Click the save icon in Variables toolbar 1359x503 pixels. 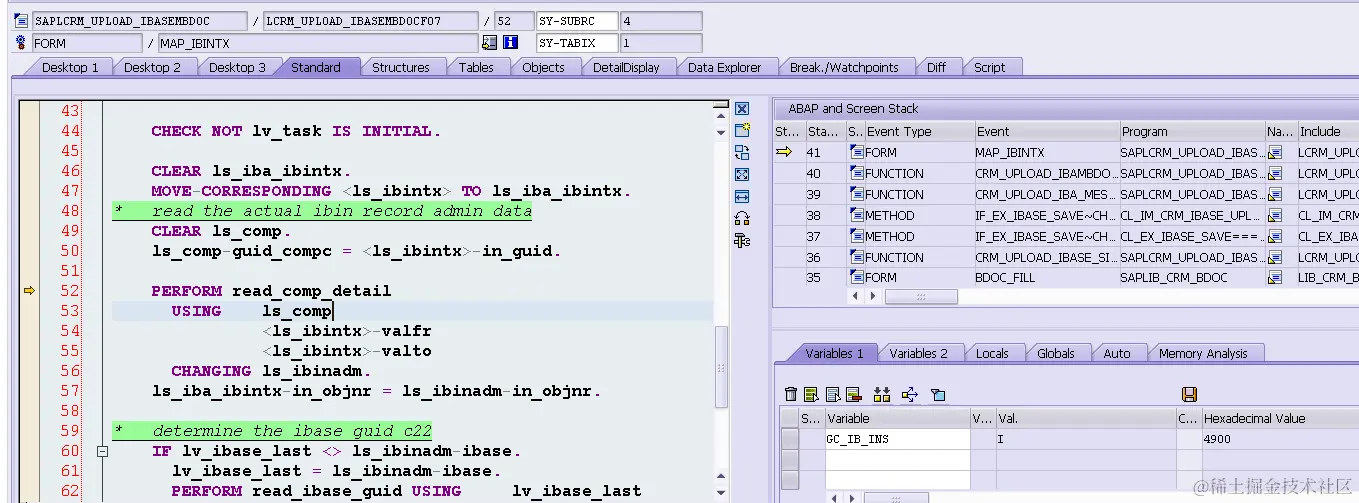1189,394
